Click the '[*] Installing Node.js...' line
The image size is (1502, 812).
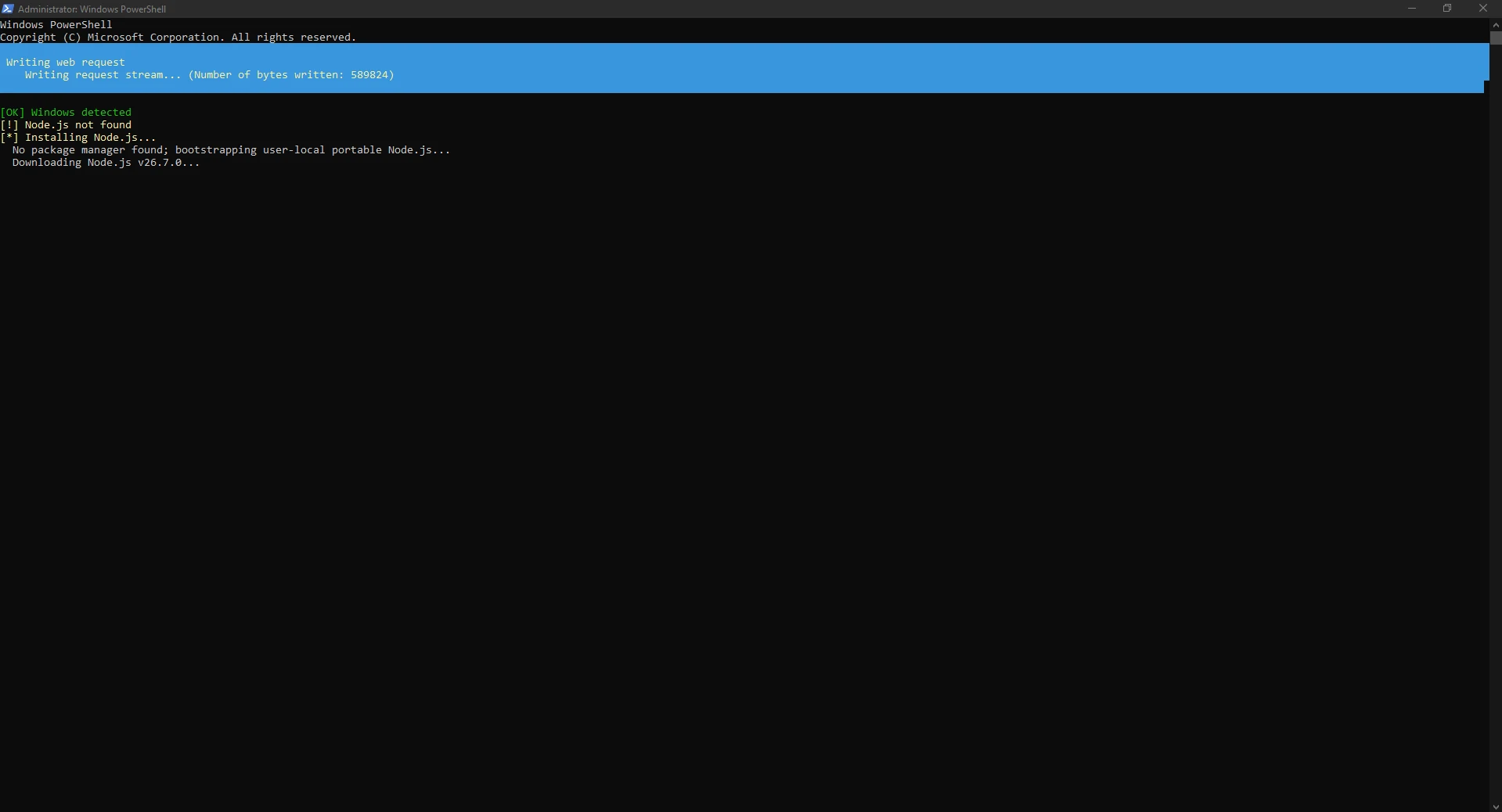pos(78,138)
